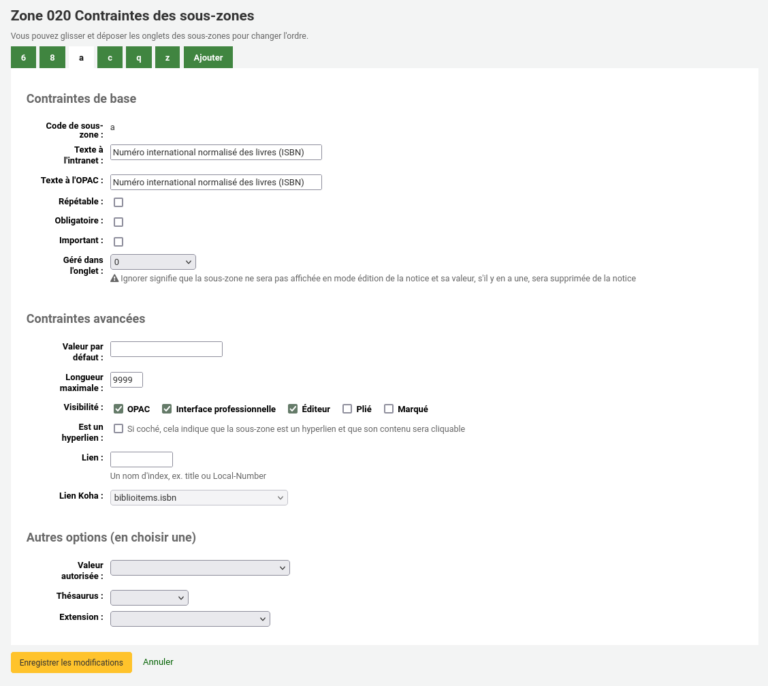Open subfield tab q
The image size is (768, 686).
[x=139, y=57]
